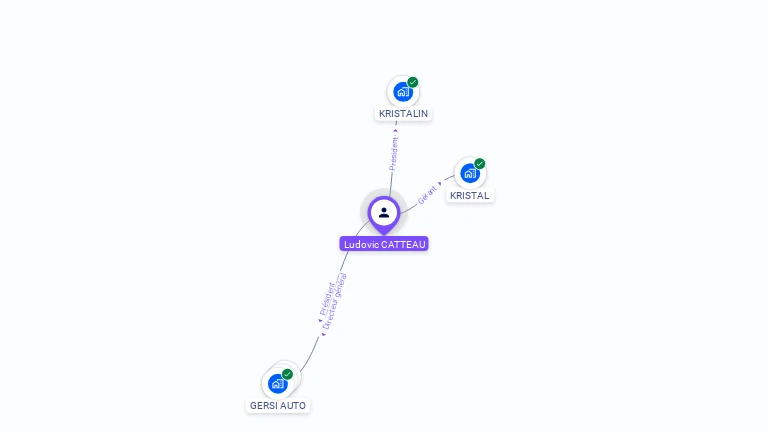The width and height of the screenshot is (768, 432).
Task: Select the KRISTALIN company building icon
Action: tap(403, 92)
